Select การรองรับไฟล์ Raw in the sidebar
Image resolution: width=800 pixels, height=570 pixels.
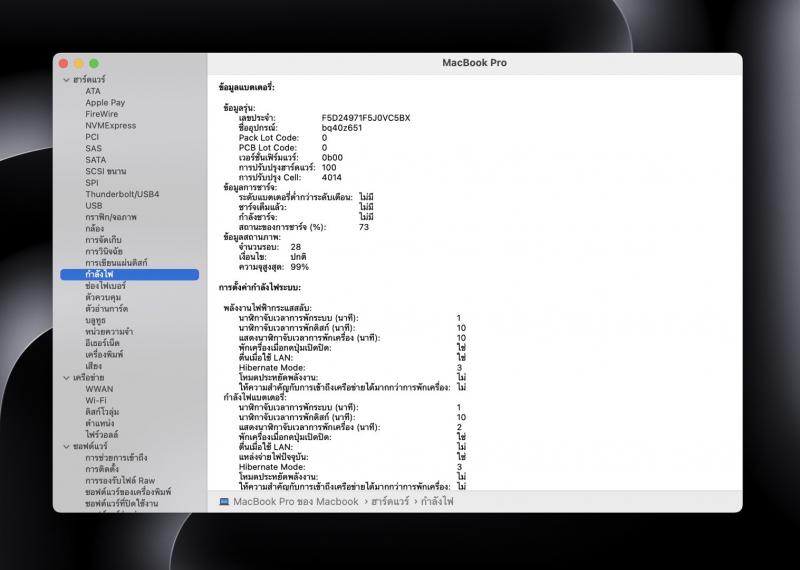pyautogui.click(x=120, y=481)
